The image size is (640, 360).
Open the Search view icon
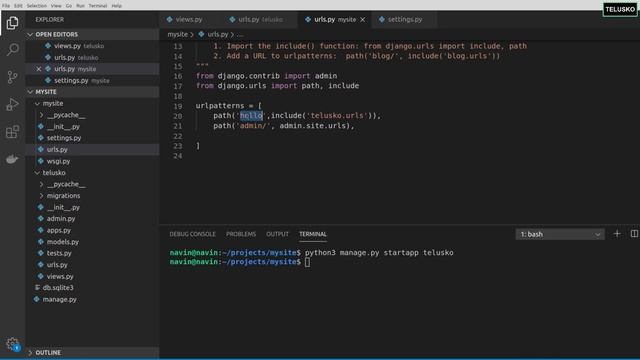click(x=12, y=49)
